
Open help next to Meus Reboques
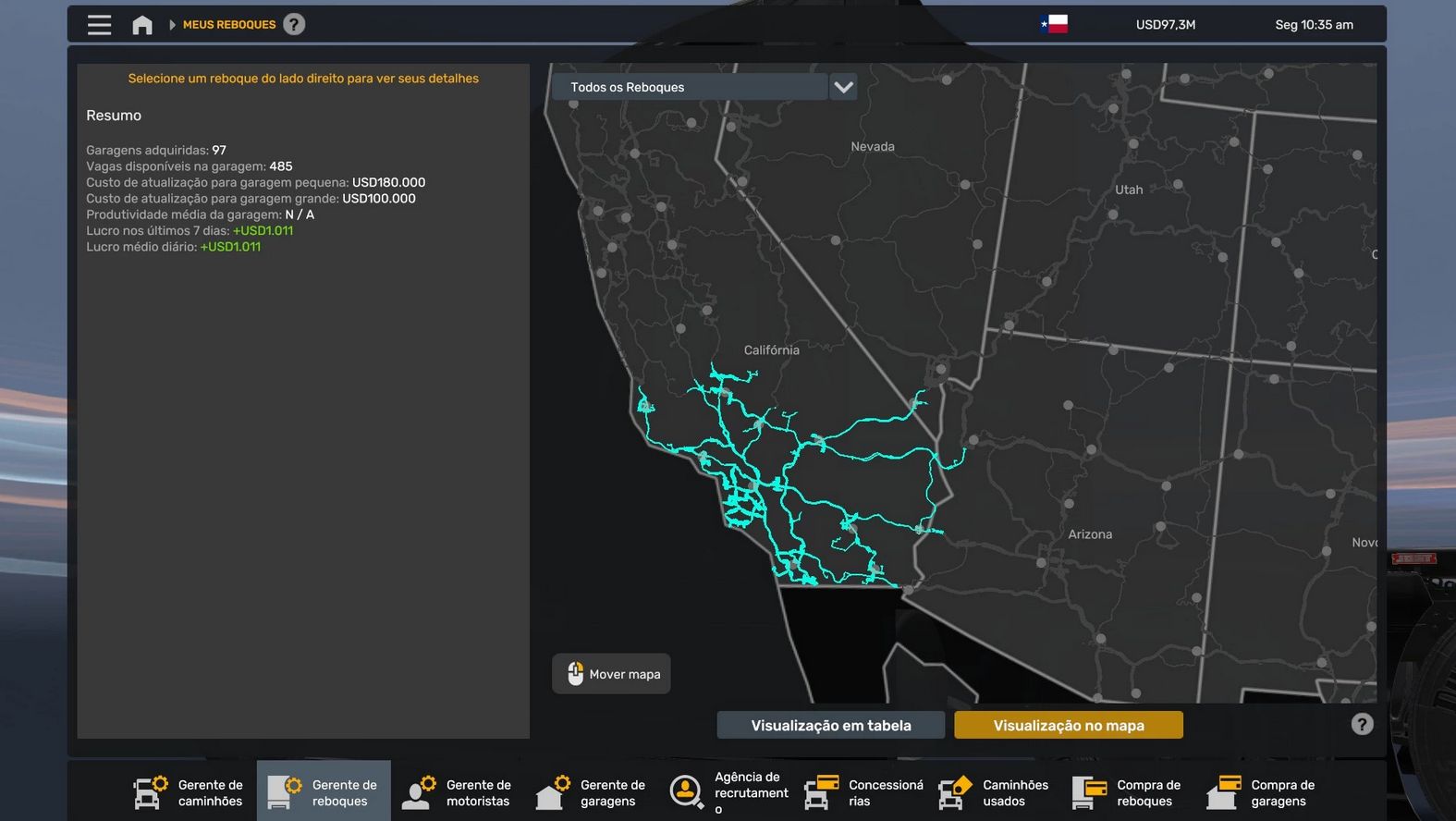click(294, 25)
